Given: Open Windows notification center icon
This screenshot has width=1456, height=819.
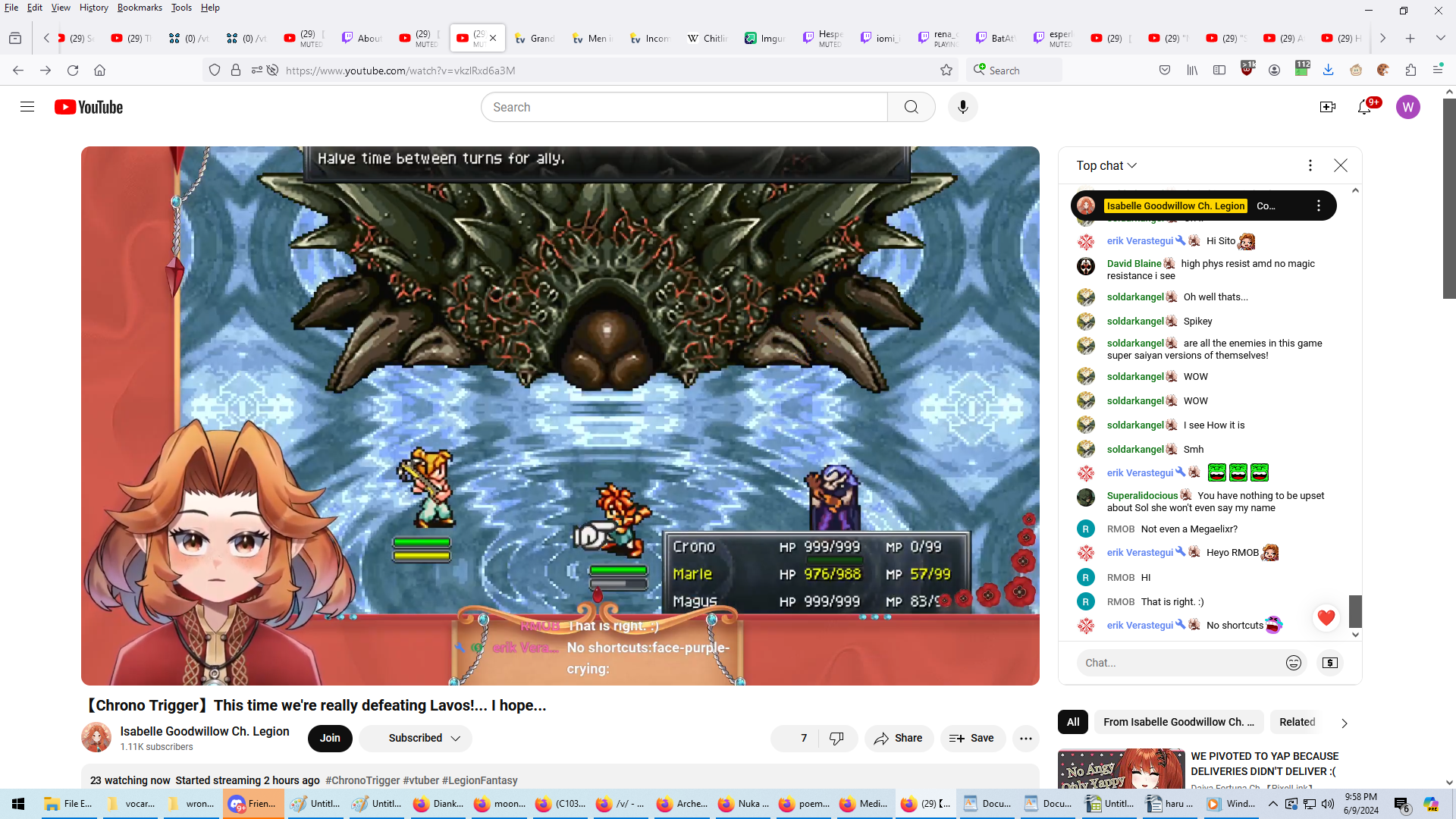Looking at the screenshot, I should [x=1401, y=804].
